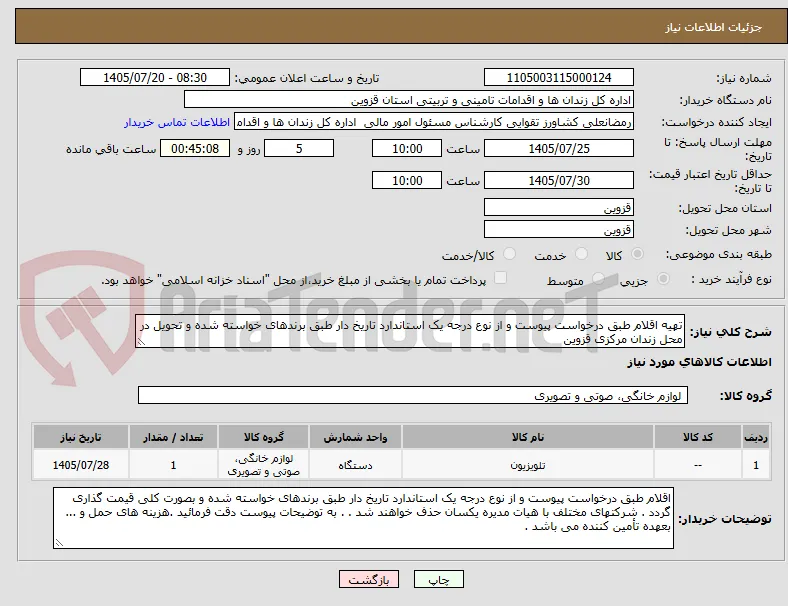The image size is (788, 606).
Task: Click the table's گروه کالا column header
Action: tap(264, 437)
